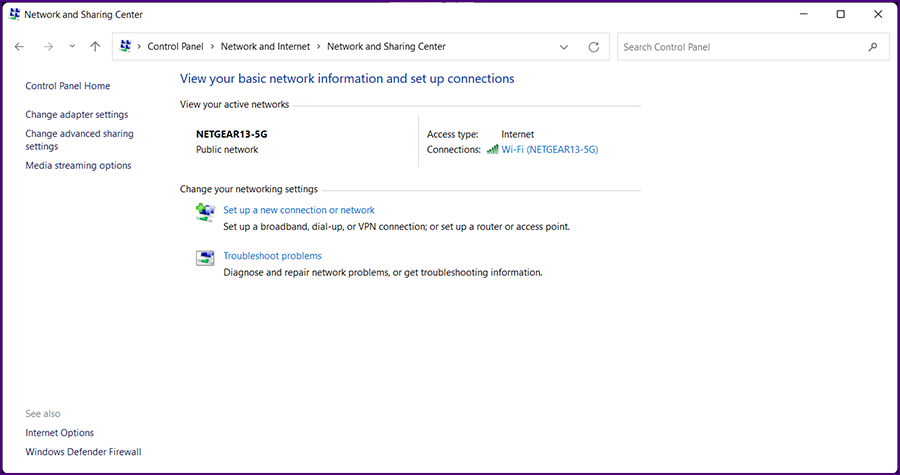The image size is (900, 475).
Task: Click the Set up new connection icon
Action: (x=205, y=211)
